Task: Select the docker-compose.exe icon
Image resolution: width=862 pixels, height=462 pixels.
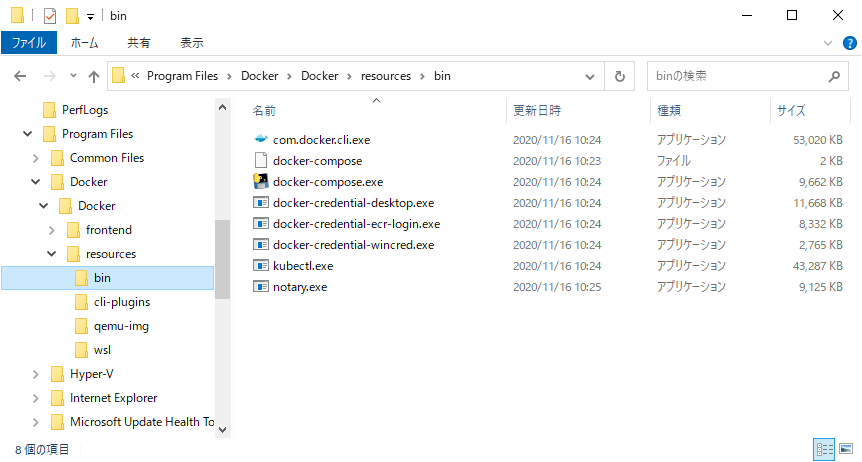Action: (x=261, y=181)
